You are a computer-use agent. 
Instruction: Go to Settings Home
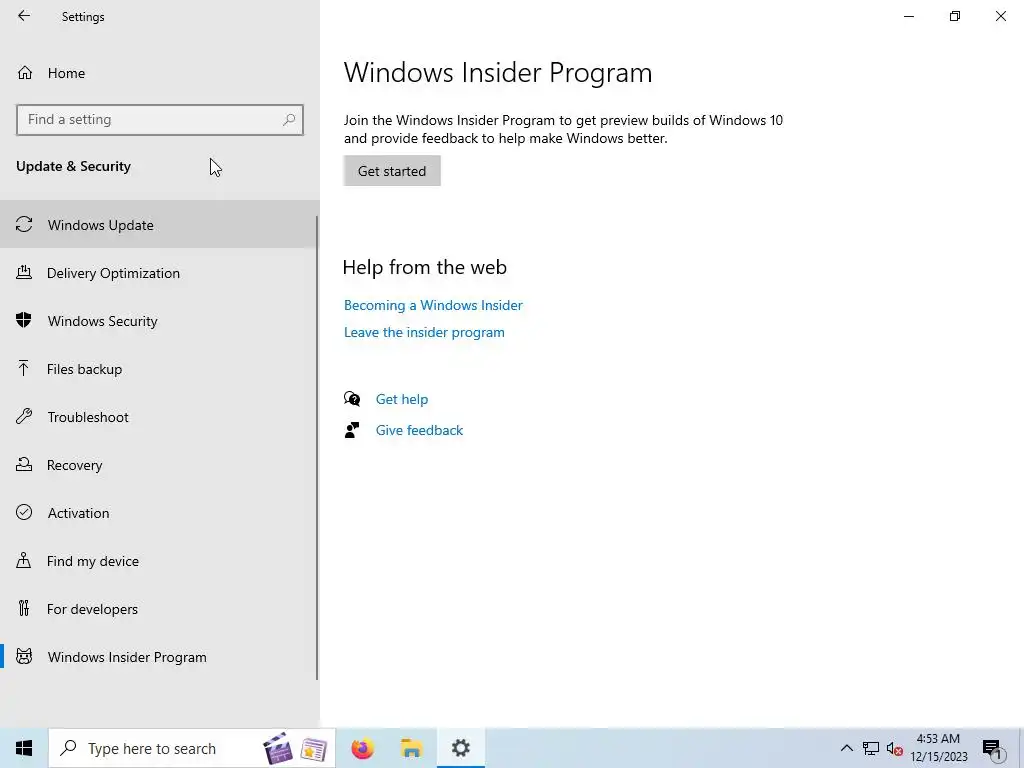tap(160, 72)
